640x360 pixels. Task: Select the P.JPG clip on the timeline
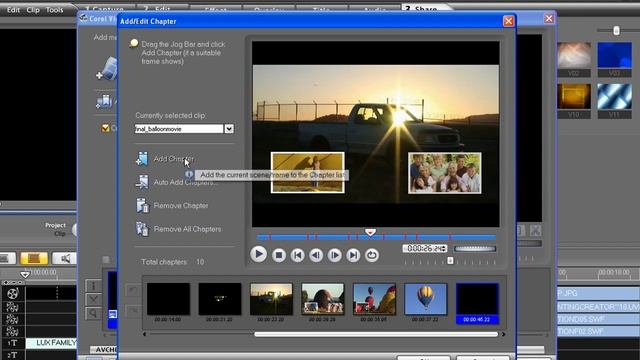(598, 293)
